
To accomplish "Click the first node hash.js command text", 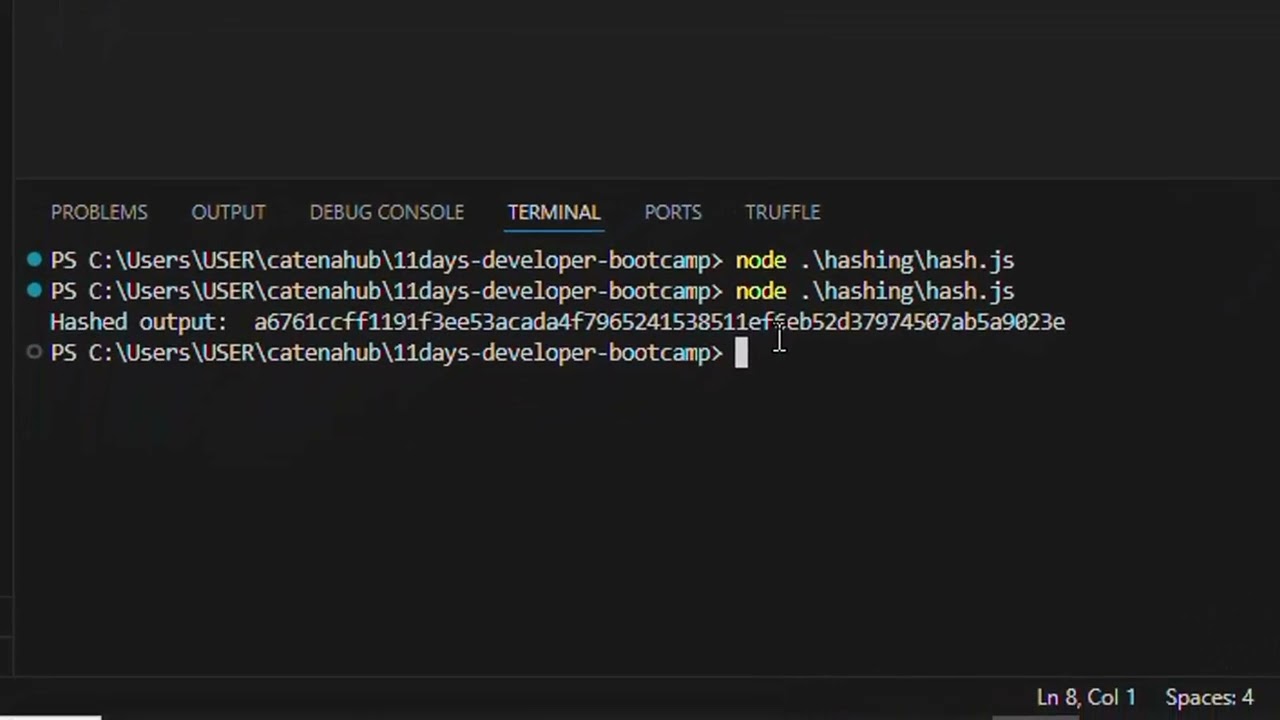I will [x=874, y=260].
